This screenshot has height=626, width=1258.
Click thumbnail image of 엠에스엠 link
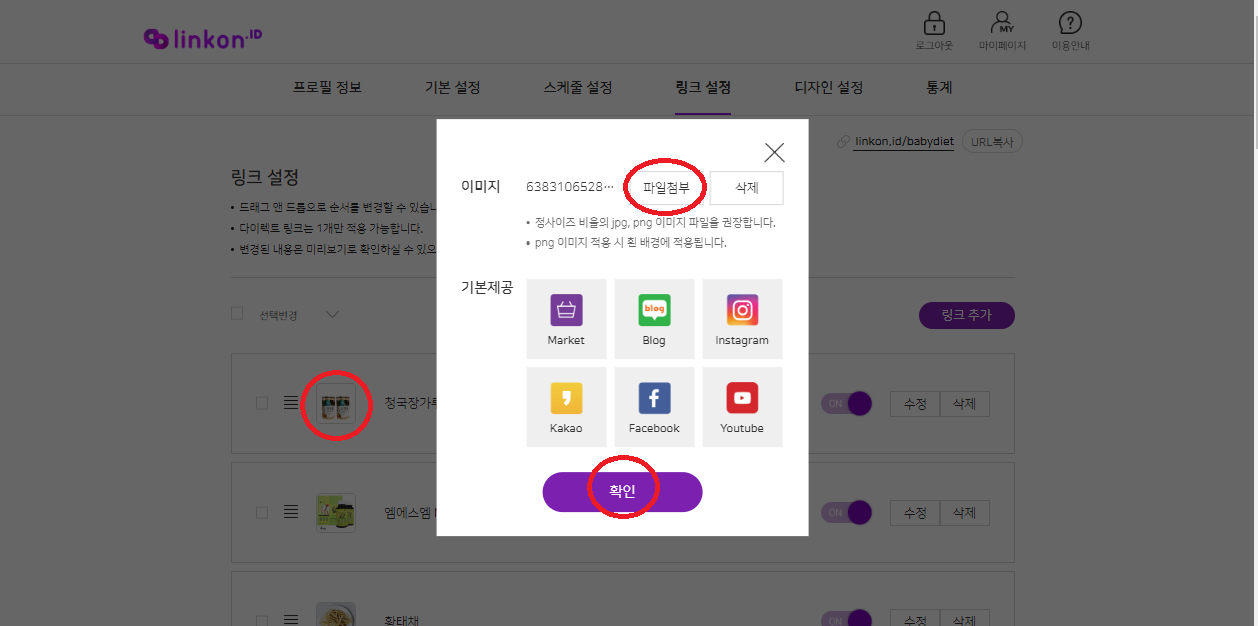(x=336, y=512)
